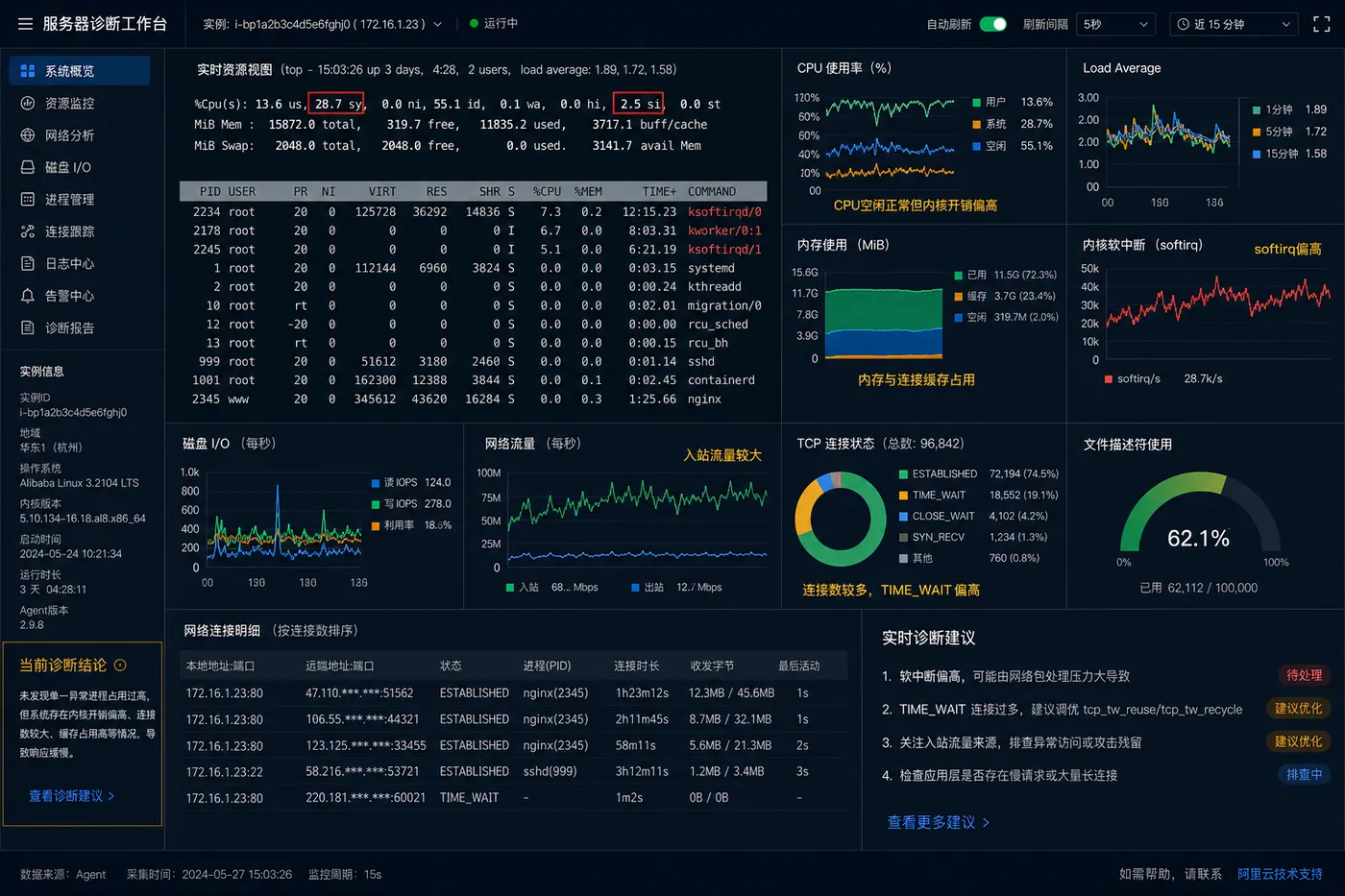Screen dimensions: 1345x896
Task: Click the 告警中心 bell icon
Action: [28, 296]
